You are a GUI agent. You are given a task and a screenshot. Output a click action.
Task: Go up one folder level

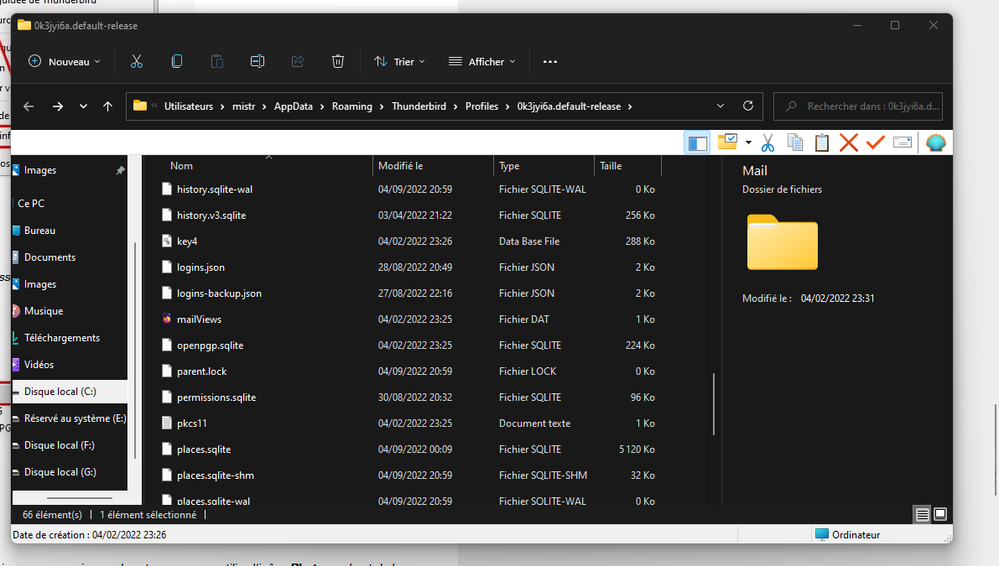click(108, 106)
